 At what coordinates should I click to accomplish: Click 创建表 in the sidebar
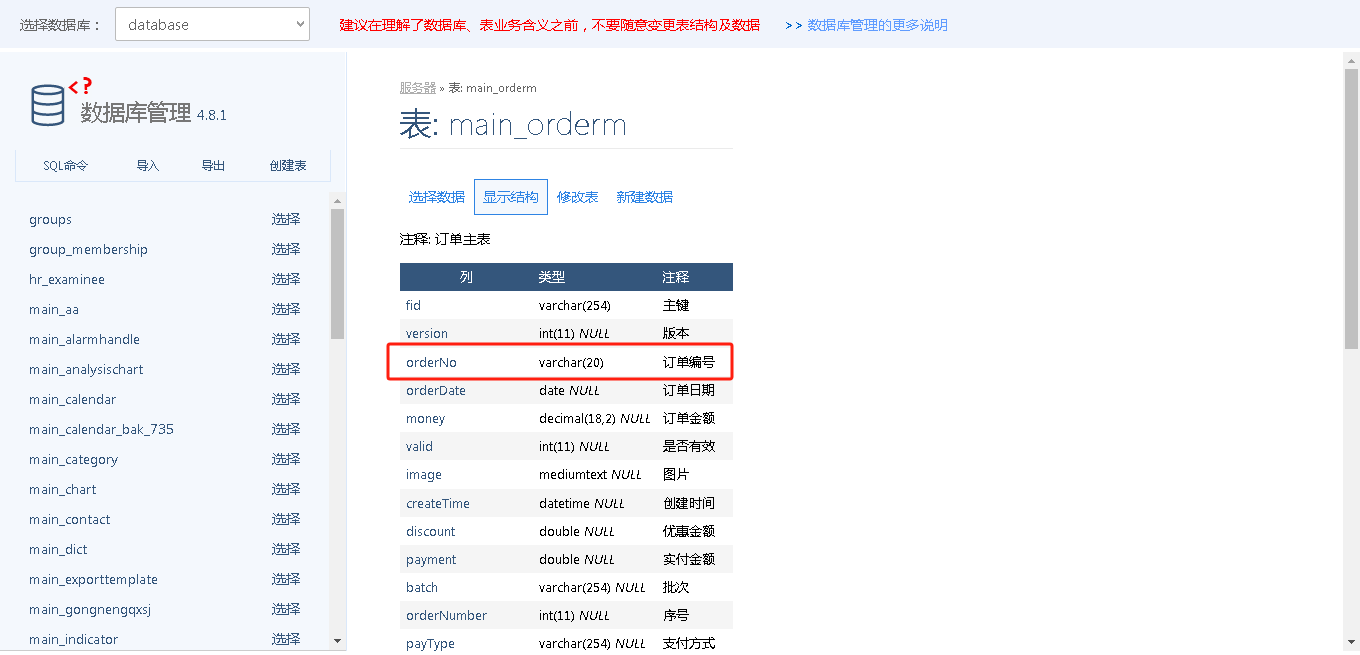[288, 166]
